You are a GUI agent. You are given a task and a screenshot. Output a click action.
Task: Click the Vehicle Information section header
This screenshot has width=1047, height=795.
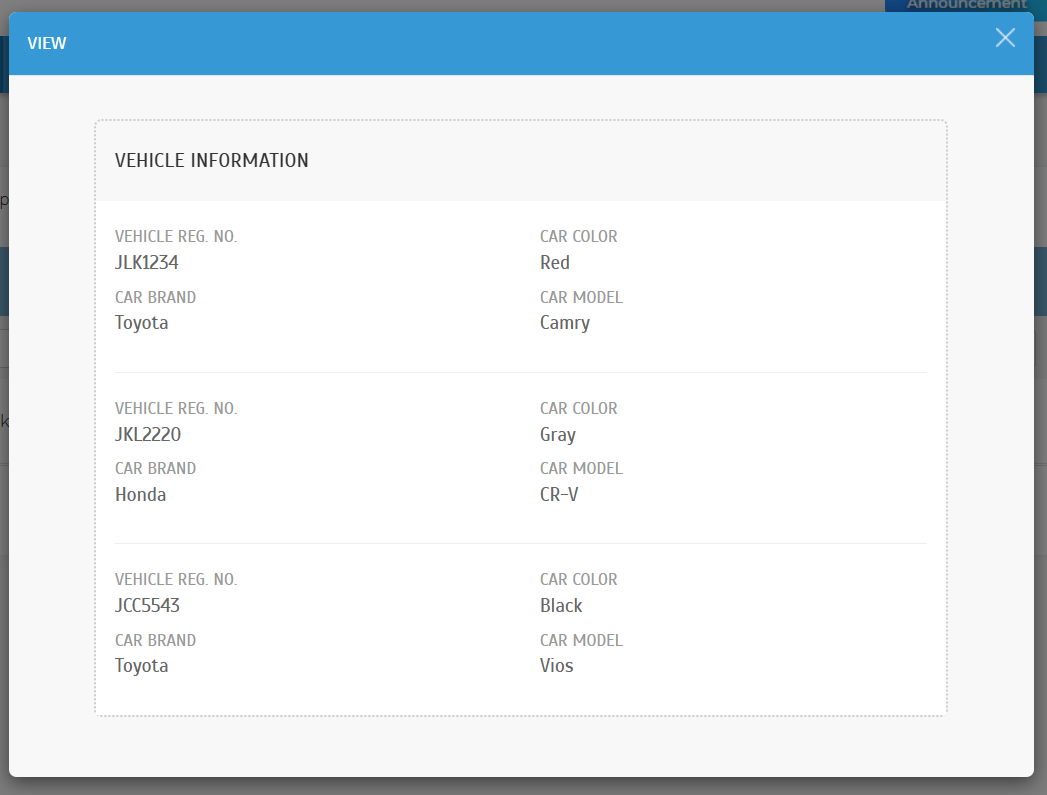[x=212, y=160]
